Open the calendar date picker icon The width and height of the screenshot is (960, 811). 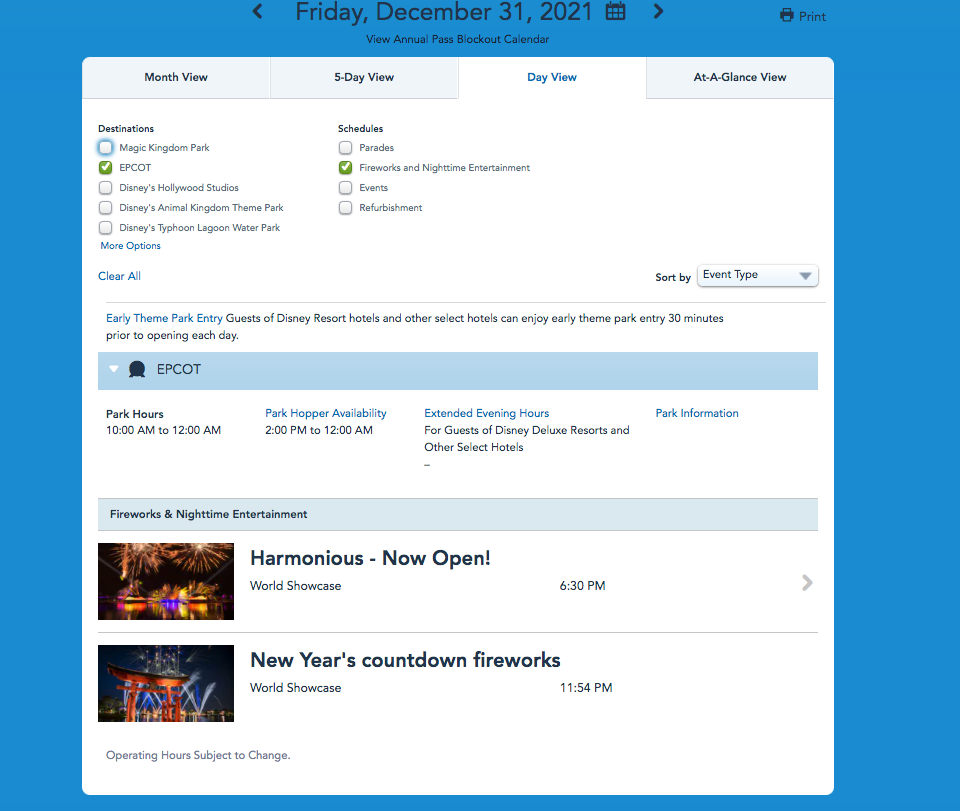(616, 12)
